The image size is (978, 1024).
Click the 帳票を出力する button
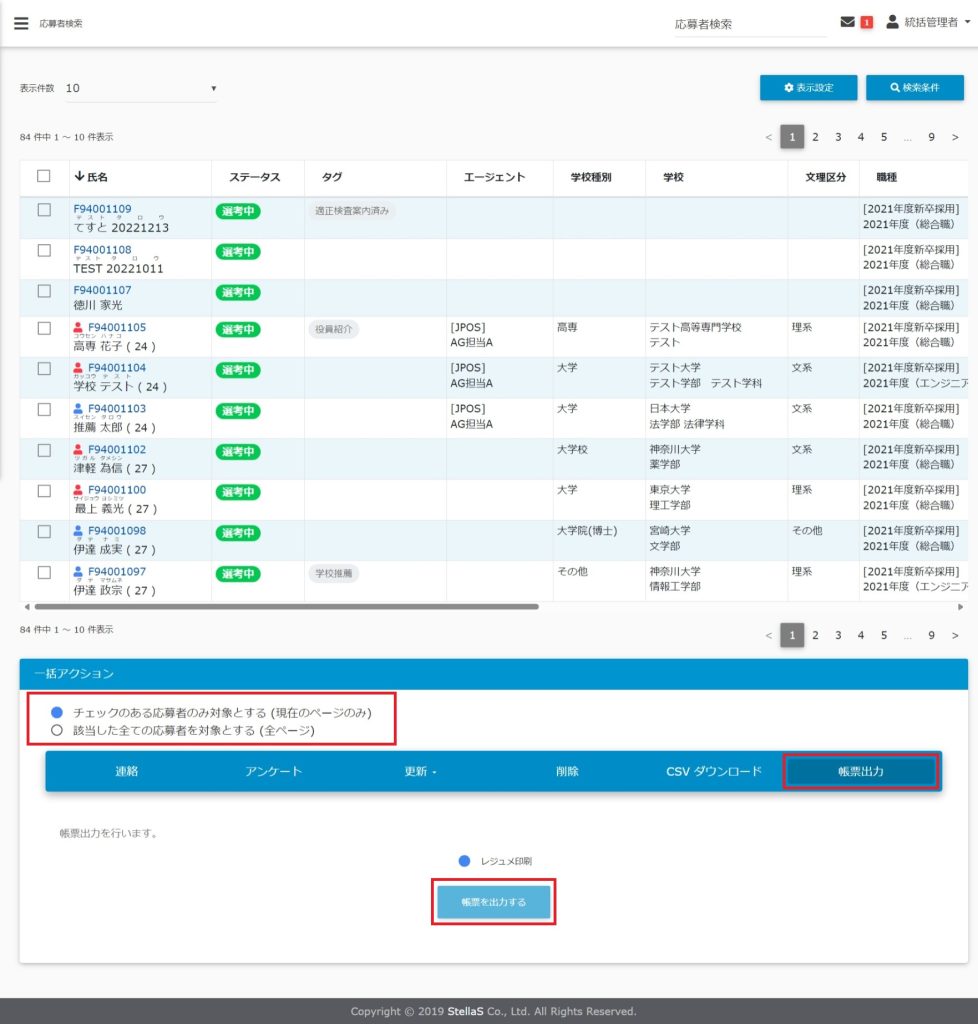pyautogui.click(x=493, y=902)
